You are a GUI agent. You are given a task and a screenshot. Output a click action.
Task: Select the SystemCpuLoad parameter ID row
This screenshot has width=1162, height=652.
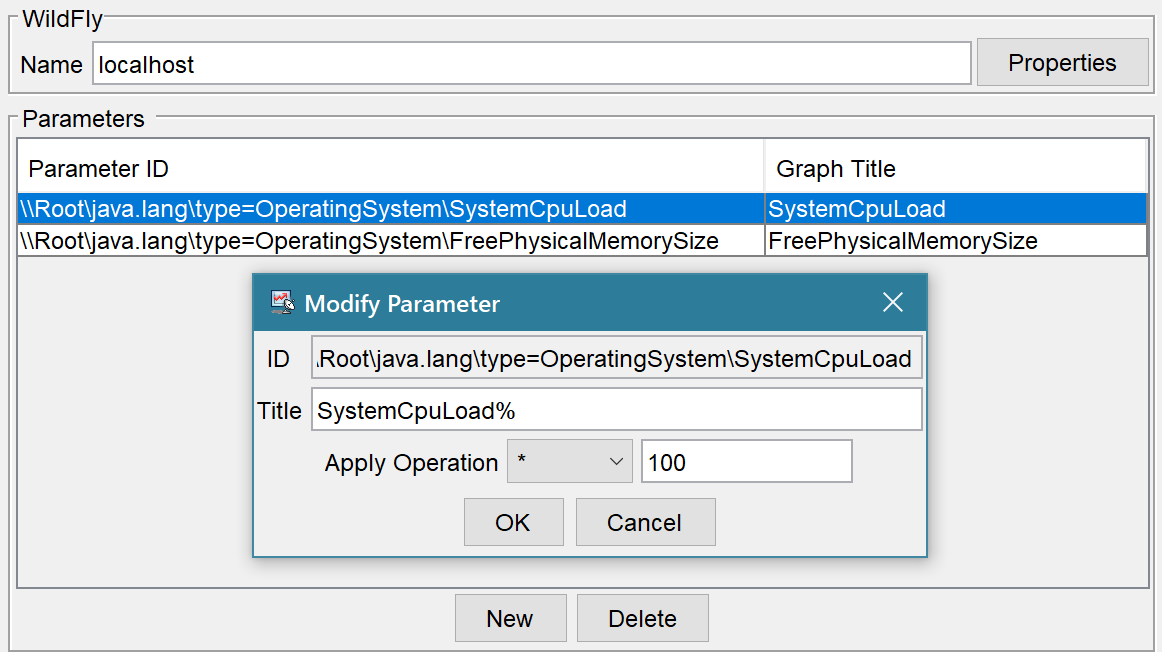pyautogui.click(x=391, y=209)
